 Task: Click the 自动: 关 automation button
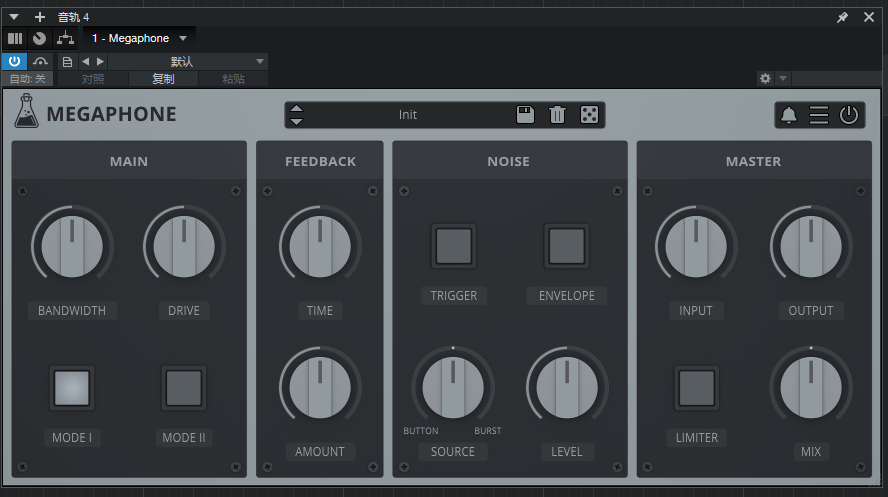click(x=27, y=79)
